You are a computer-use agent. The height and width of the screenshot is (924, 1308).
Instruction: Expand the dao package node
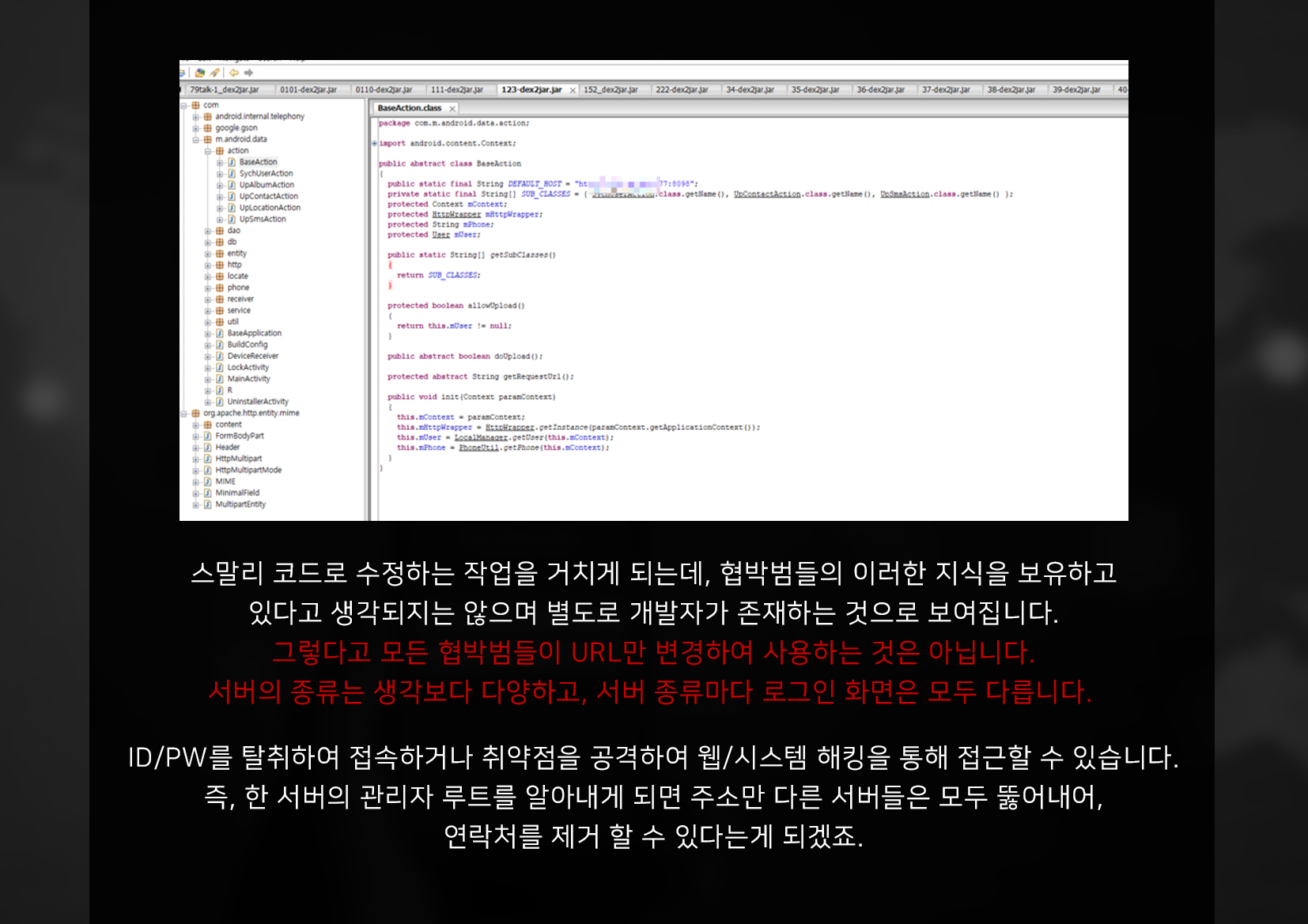coord(208,231)
